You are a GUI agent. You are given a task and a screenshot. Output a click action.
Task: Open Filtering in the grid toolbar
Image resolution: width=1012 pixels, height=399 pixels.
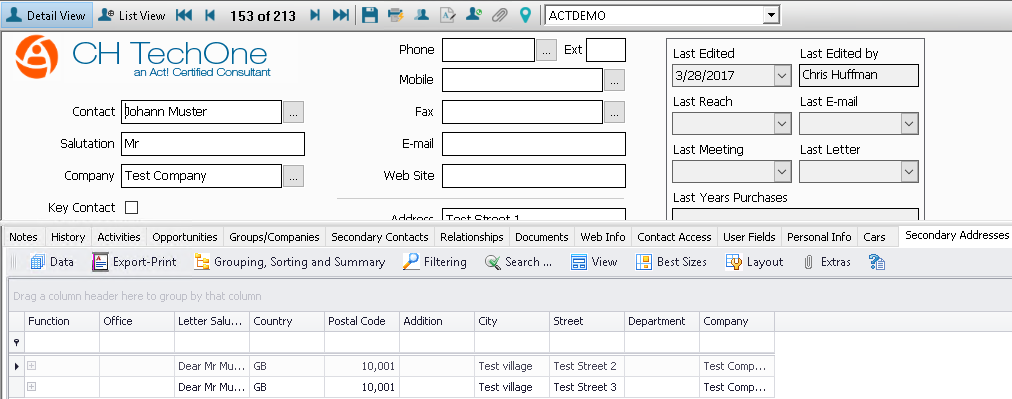(434, 262)
